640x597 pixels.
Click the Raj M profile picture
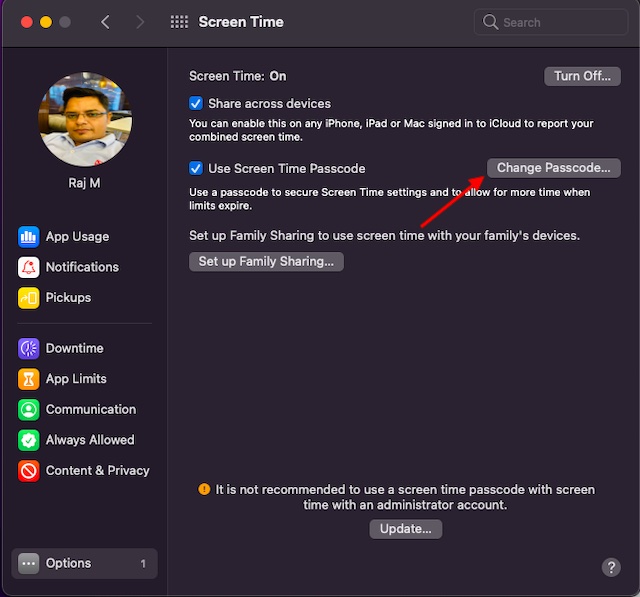point(85,119)
